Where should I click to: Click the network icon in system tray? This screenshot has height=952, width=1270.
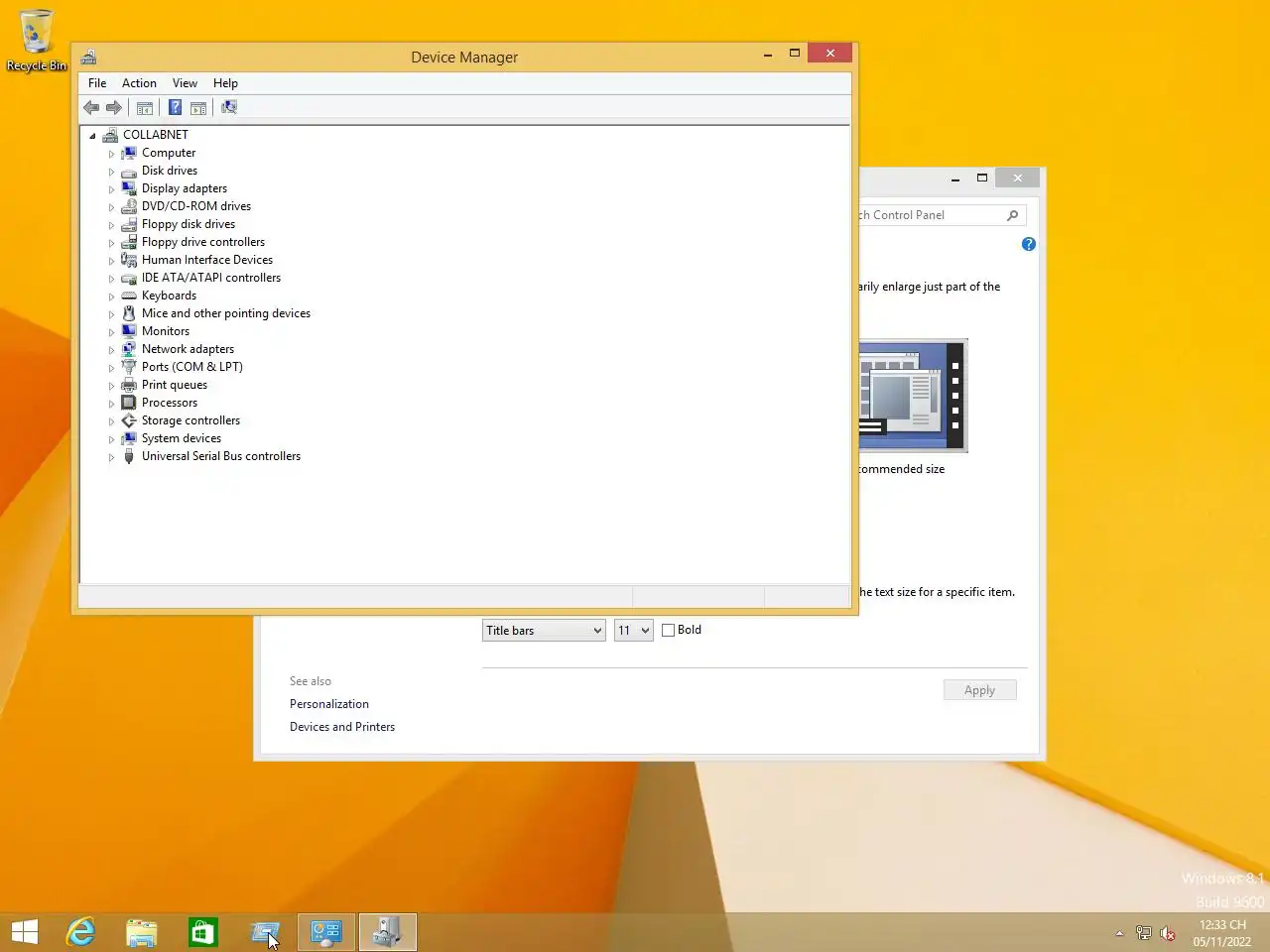[1144, 933]
